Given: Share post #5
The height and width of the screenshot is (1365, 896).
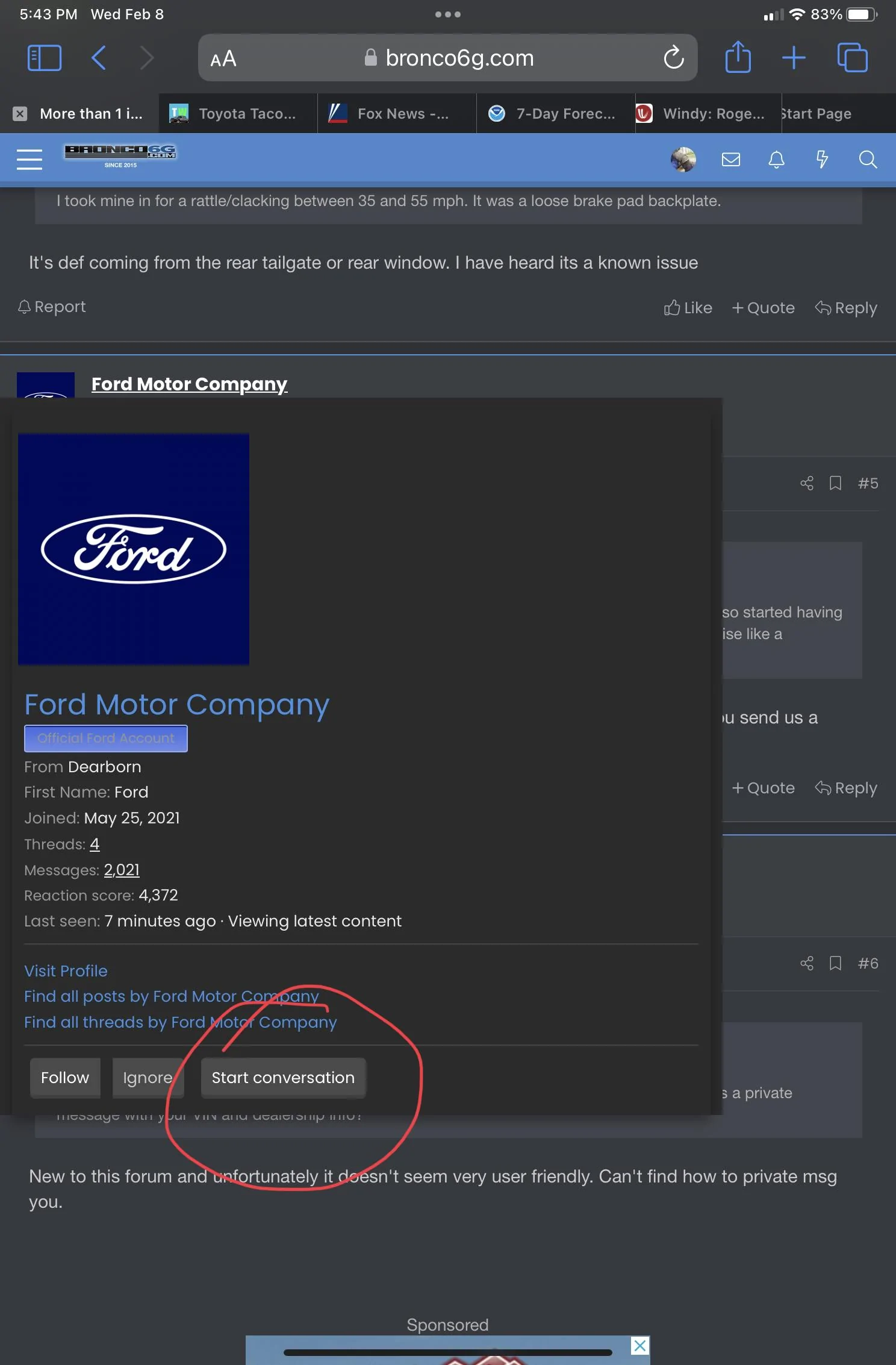Looking at the screenshot, I should pos(806,483).
